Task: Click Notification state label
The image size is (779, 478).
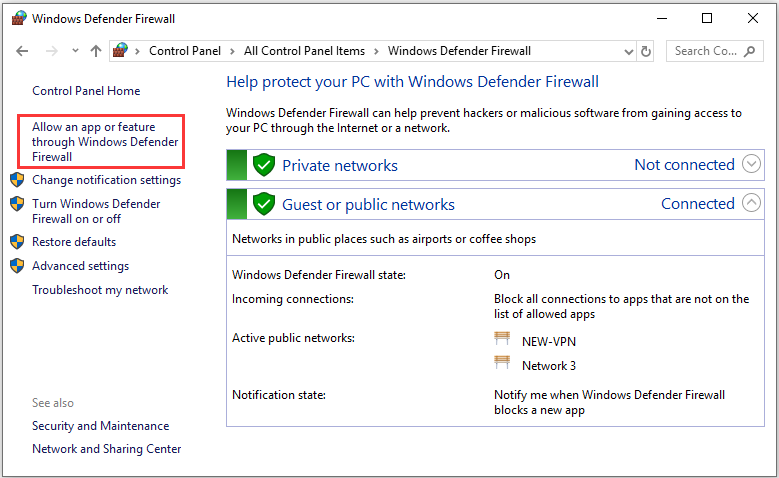Action: (x=279, y=395)
